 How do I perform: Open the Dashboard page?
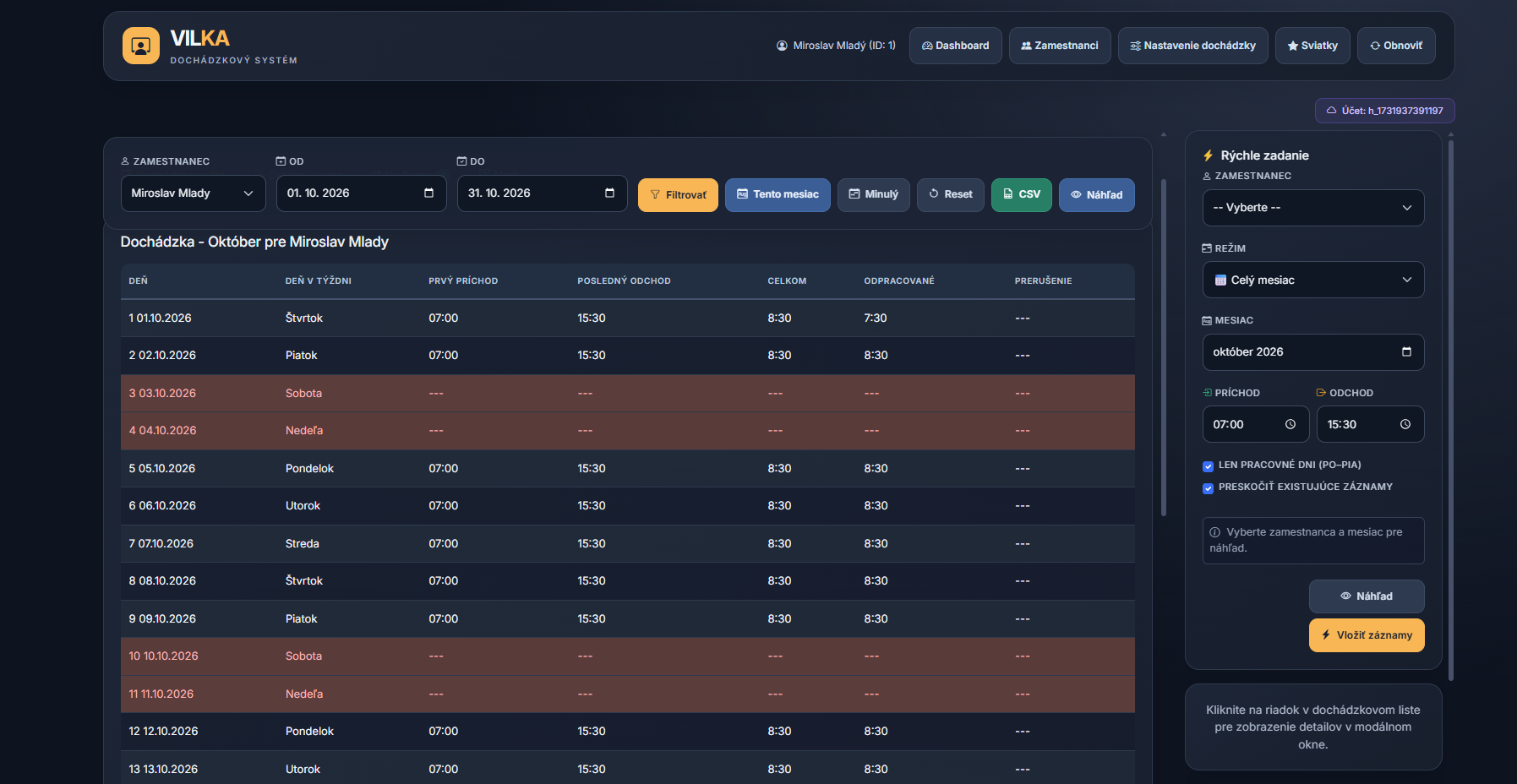click(955, 46)
